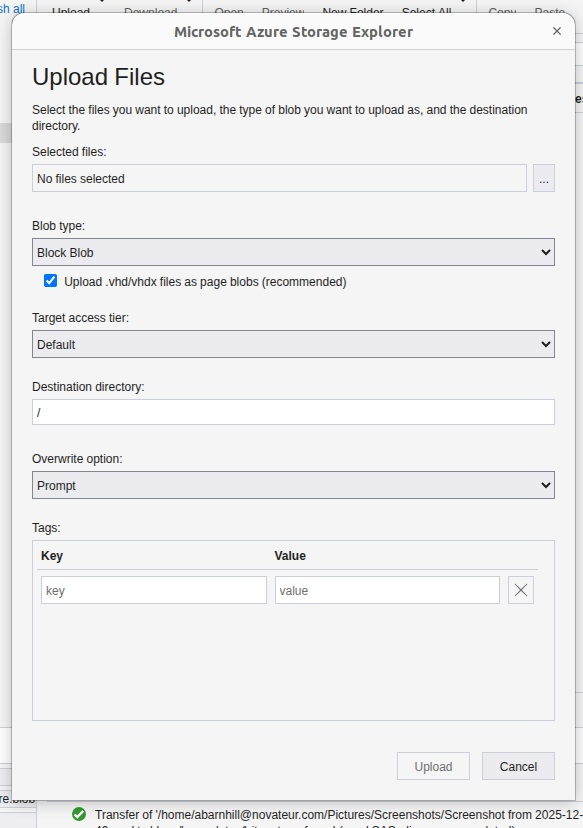This screenshot has height=828, width=583.
Task: Click the transfer status message text
Action: tap(338, 815)
